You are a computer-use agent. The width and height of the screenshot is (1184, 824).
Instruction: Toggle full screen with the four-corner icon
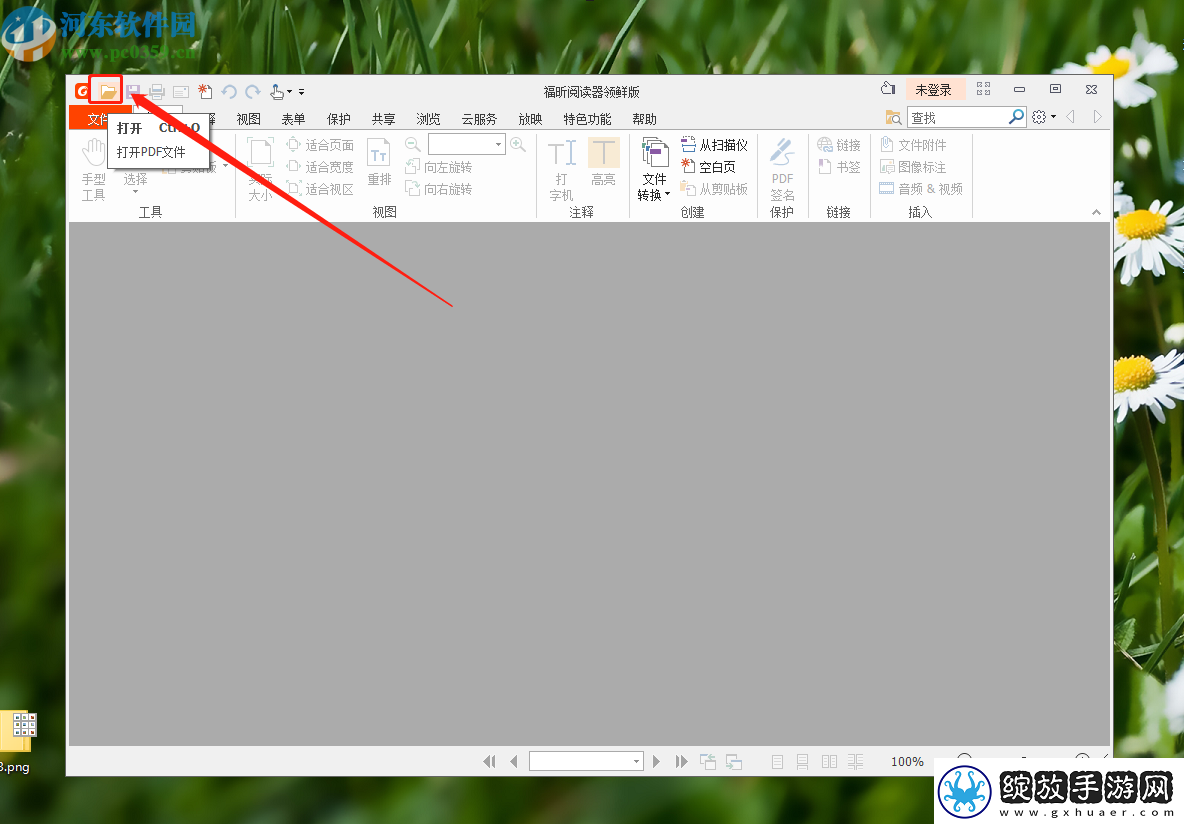(x=983, y=89)
